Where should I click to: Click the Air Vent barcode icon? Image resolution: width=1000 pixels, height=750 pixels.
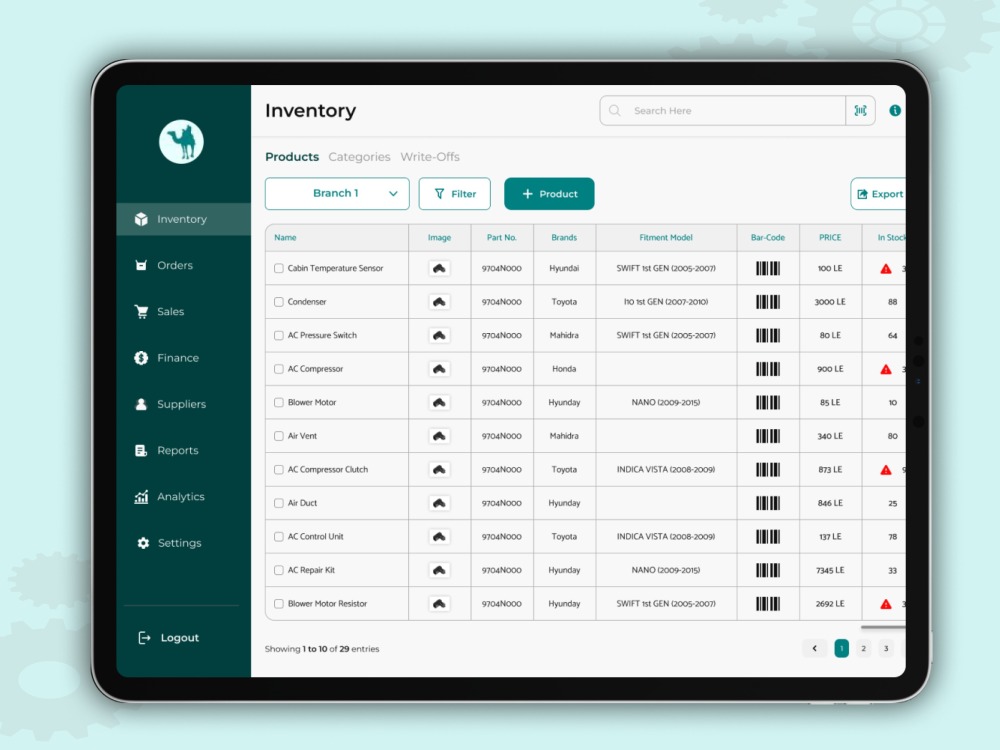click(x=768, y=436)
